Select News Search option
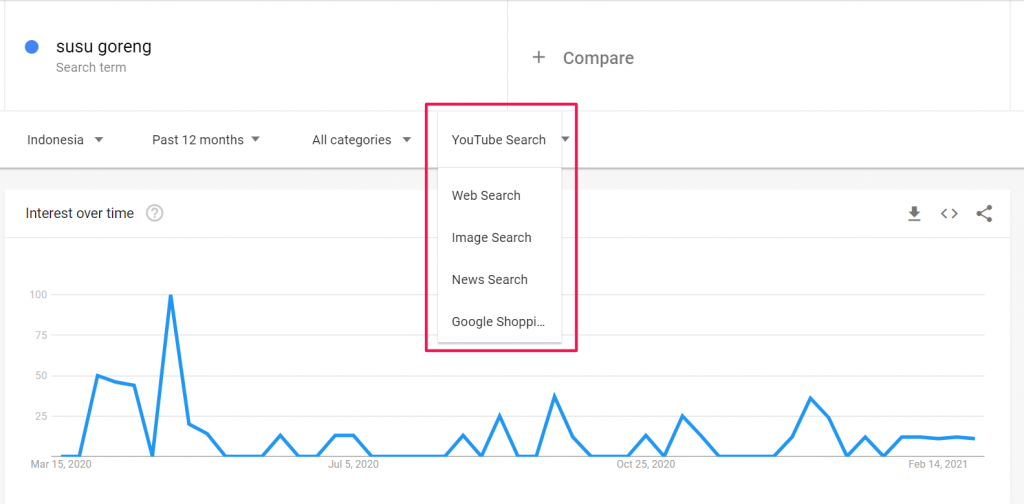The image size is (1024, 504). (489, 280)
